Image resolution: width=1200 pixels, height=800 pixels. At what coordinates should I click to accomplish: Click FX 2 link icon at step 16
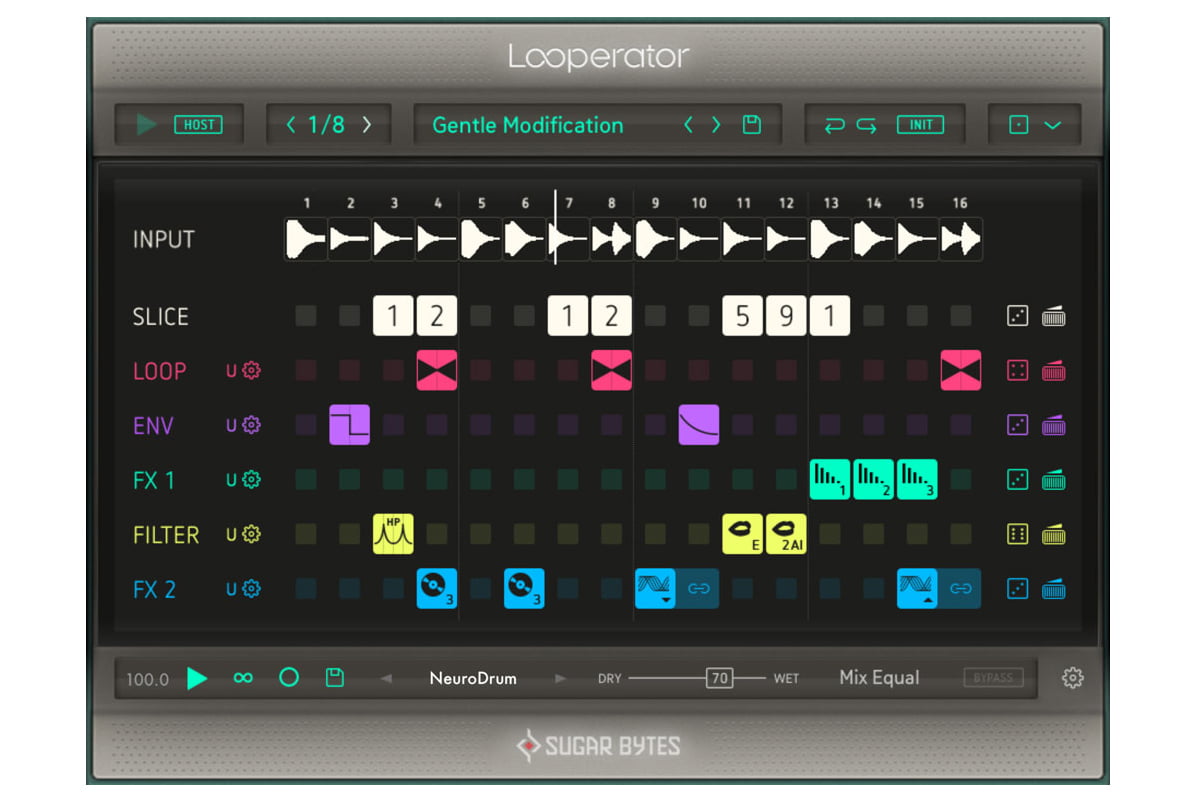(x=960, y=589)
